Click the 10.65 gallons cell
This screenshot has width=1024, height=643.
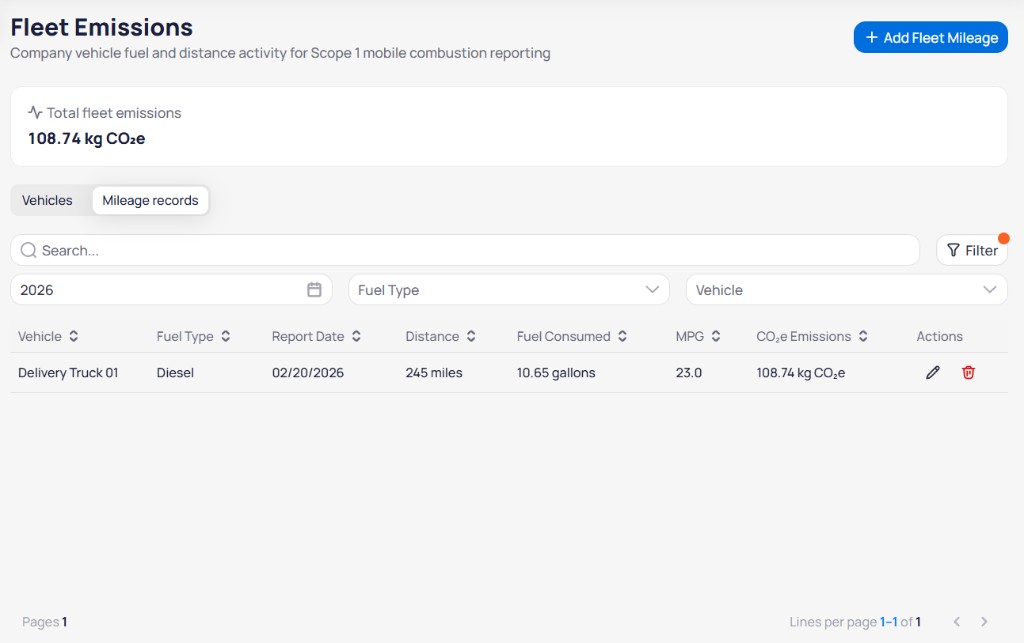pyautogui.click(x=556, y=373)
